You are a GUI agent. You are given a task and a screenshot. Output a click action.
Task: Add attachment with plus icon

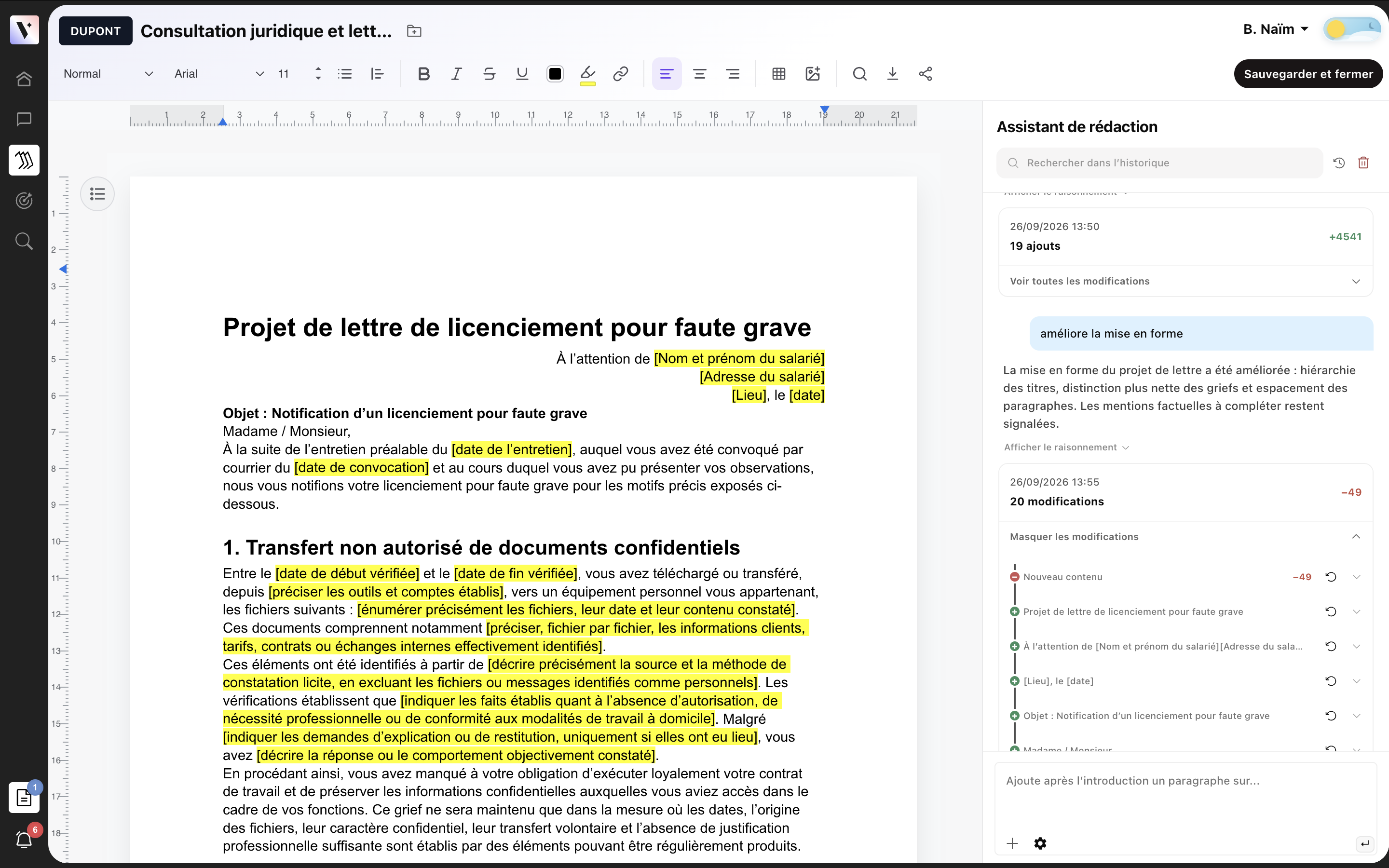1012,843
